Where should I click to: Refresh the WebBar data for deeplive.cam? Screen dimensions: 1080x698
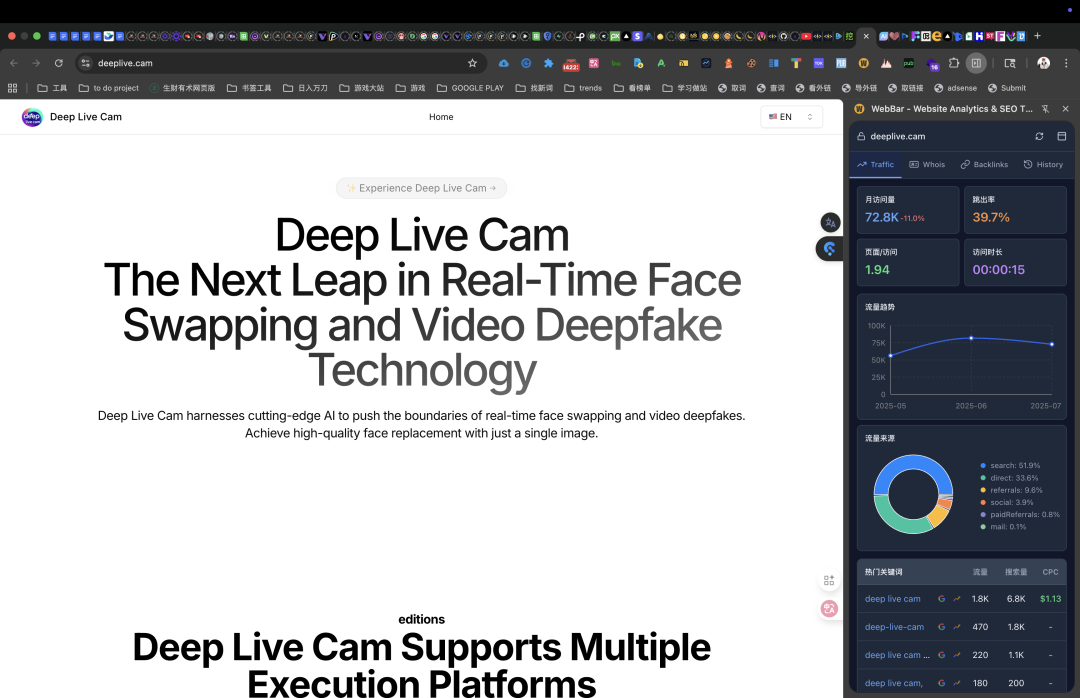[x=1039, y=136]
